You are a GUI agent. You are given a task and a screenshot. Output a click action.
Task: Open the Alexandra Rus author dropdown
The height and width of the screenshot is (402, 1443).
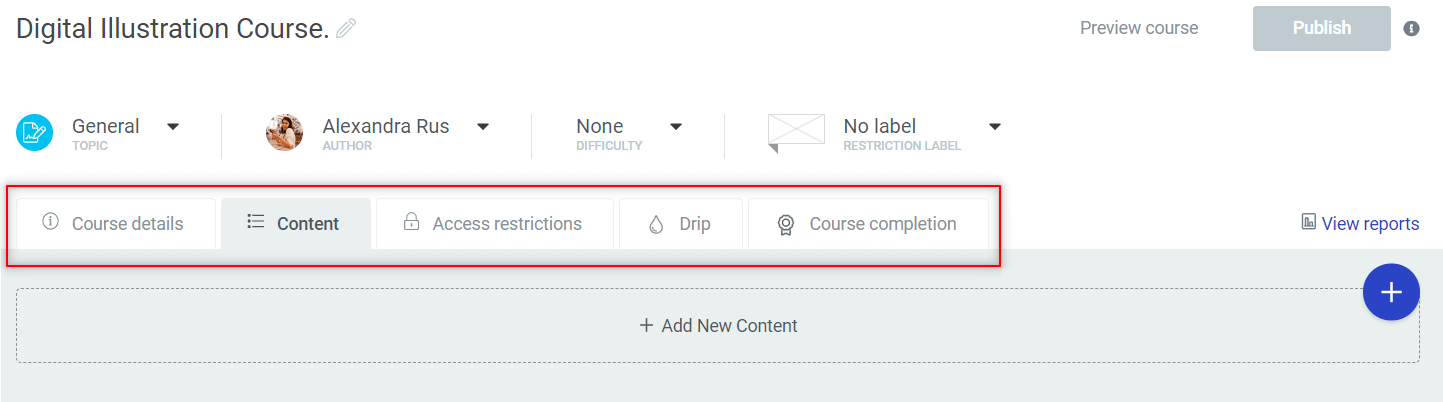(x=483, y=126)
